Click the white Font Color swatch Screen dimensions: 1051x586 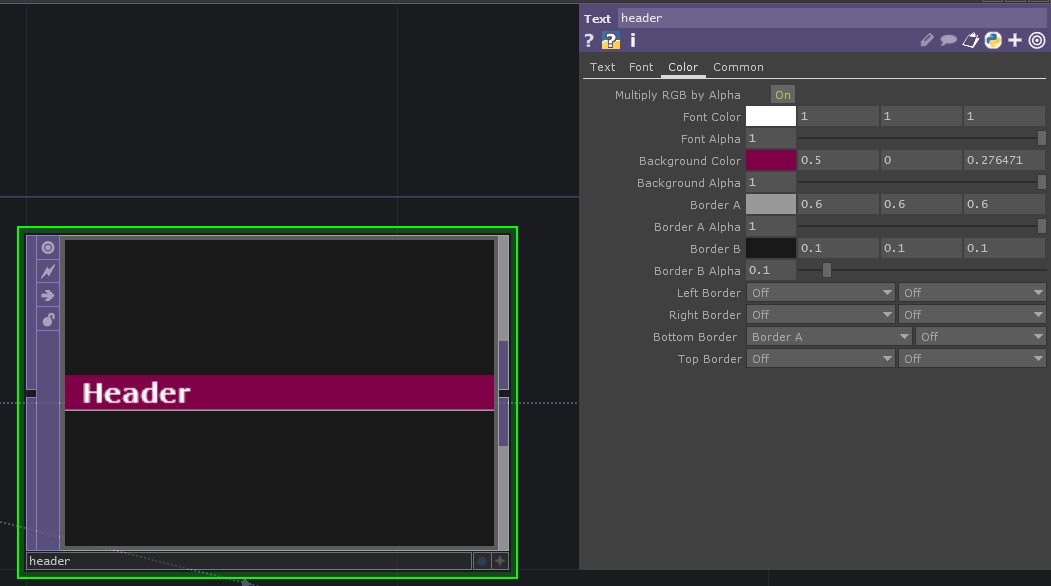tap(771, 117)
